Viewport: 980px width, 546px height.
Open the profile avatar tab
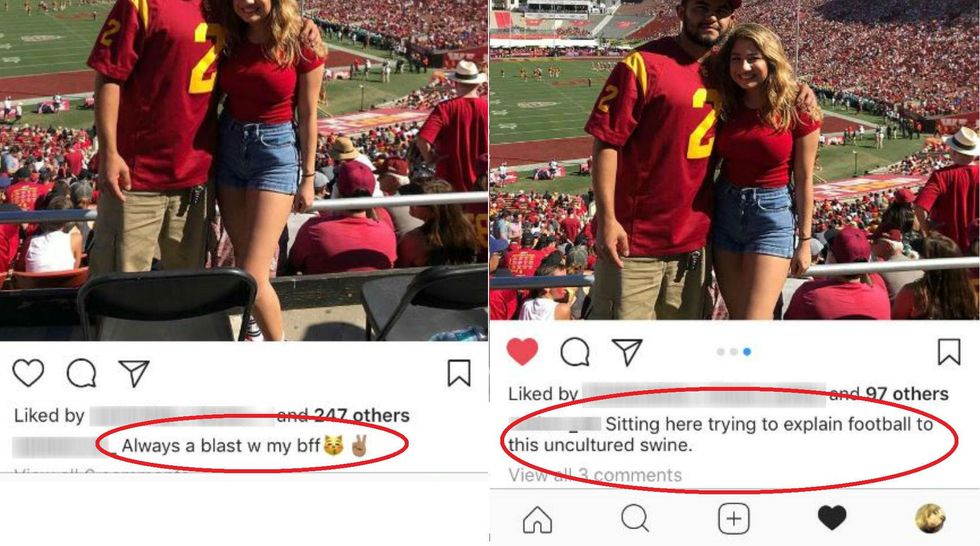930,519
